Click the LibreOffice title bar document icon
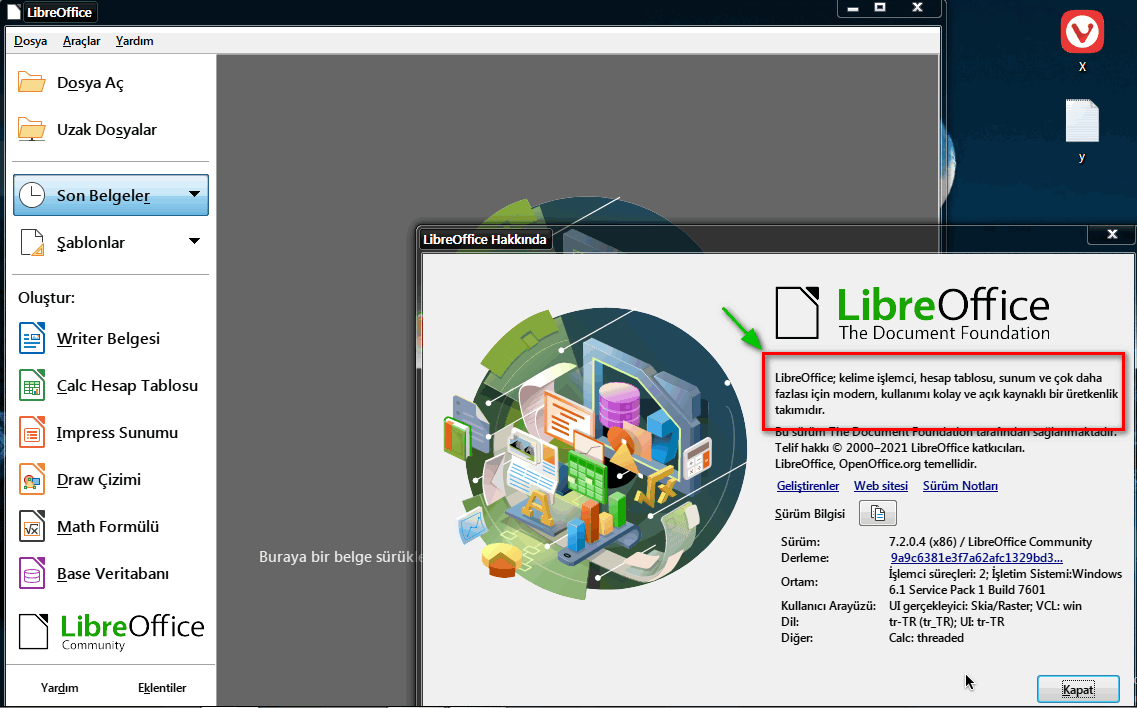 (x=12, y=12)
